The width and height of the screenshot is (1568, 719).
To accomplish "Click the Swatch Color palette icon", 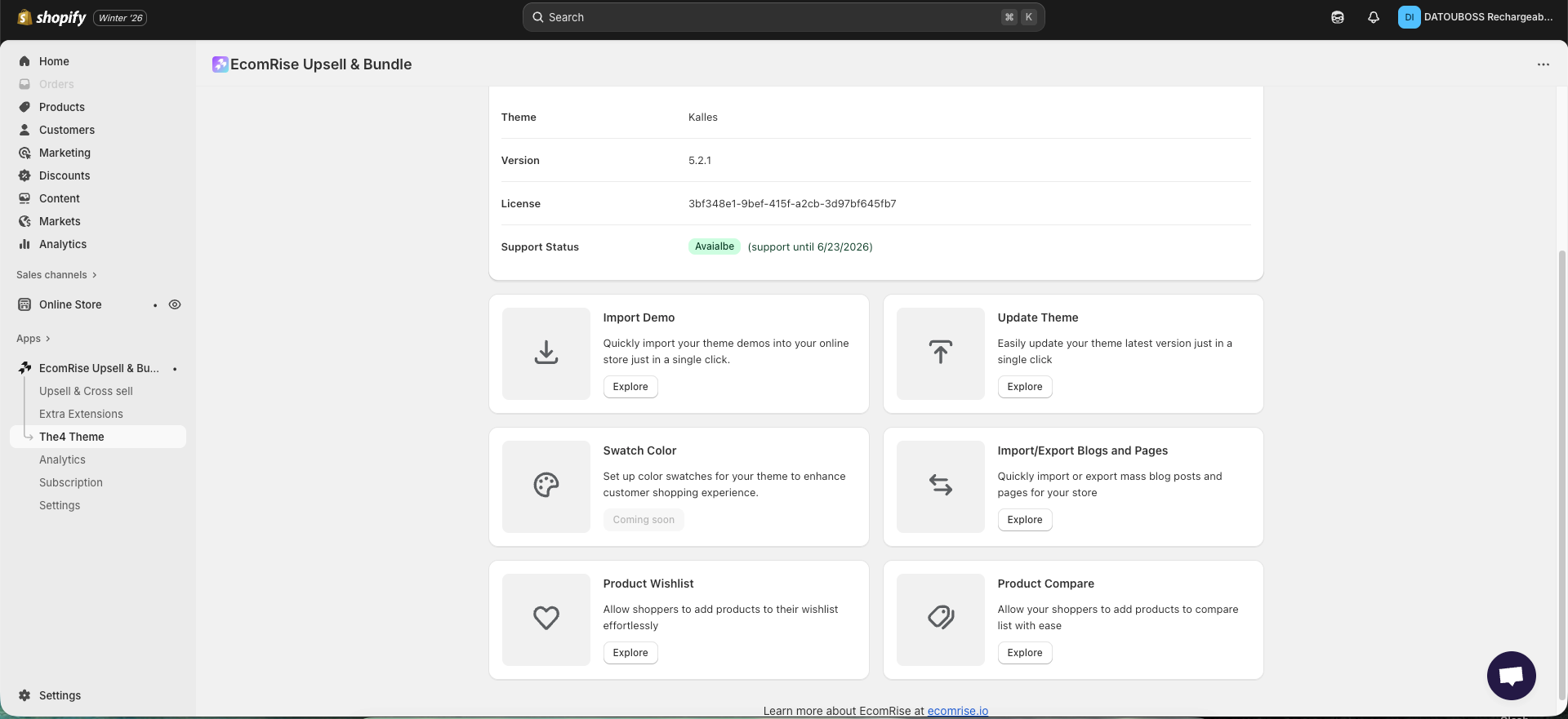I will click(546, 486).
